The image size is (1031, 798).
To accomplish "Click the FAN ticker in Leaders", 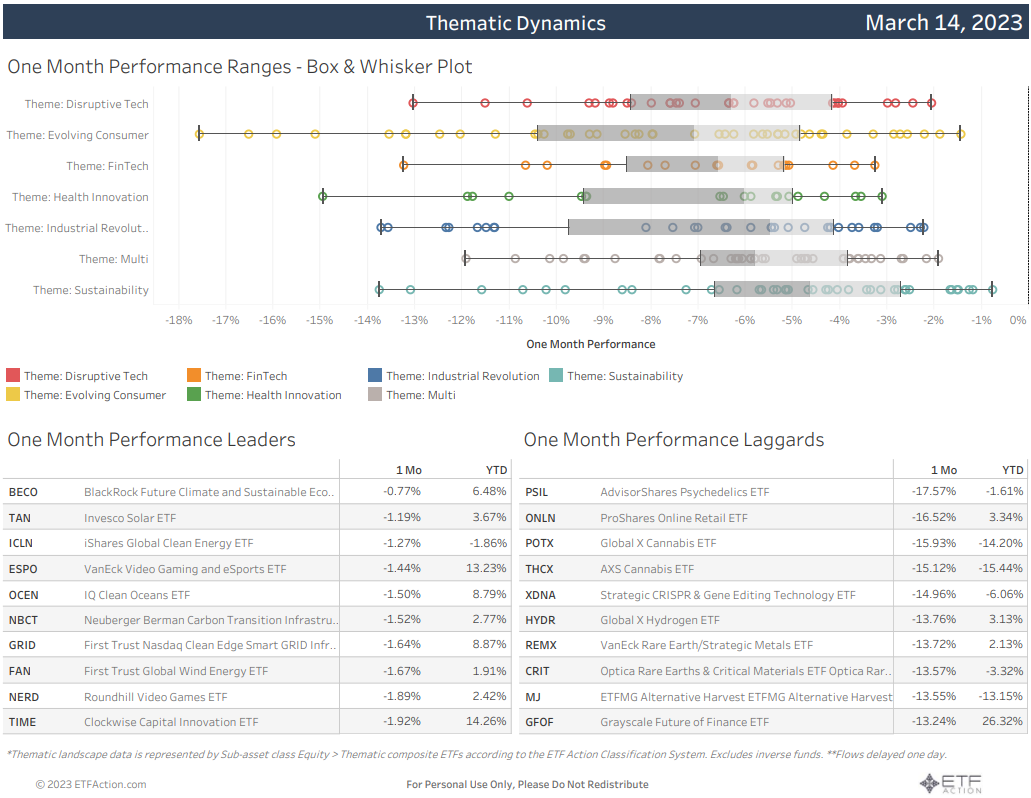I will [x=20, y=671].
